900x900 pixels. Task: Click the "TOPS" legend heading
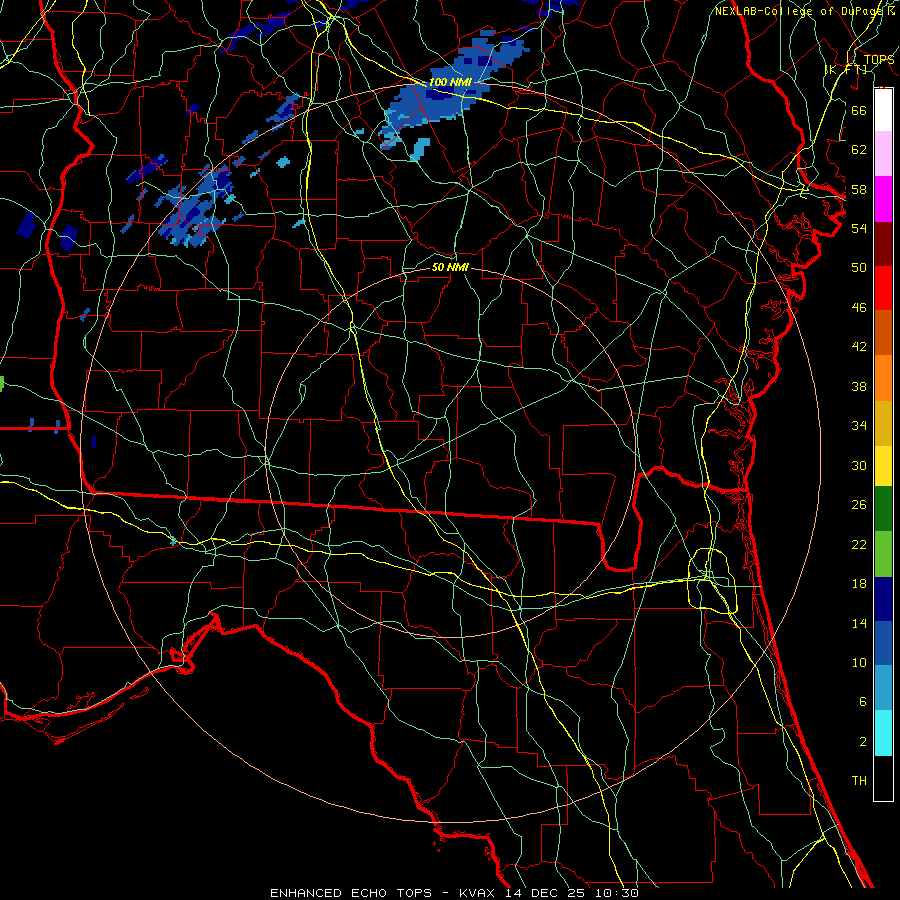[x=879, y=59]
